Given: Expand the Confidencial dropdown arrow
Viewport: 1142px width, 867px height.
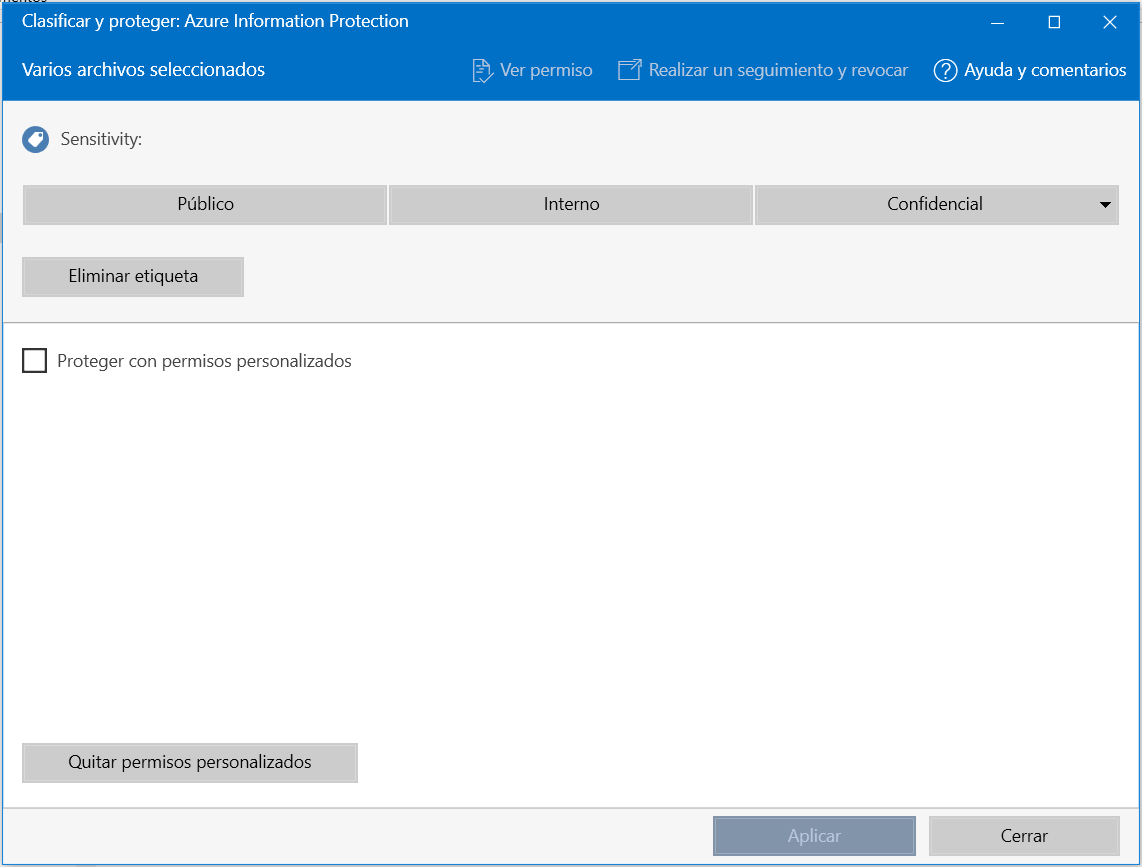Looking at the screenshot, I should pos(1105,205).
